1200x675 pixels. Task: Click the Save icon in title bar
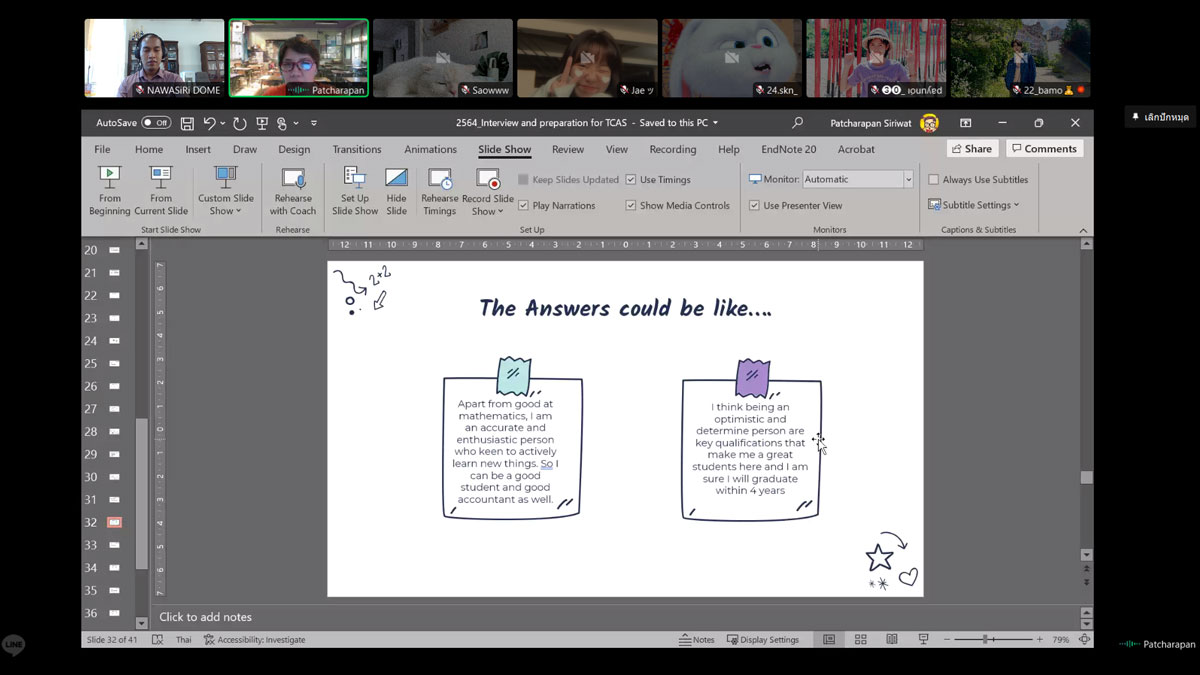point(187,123)
